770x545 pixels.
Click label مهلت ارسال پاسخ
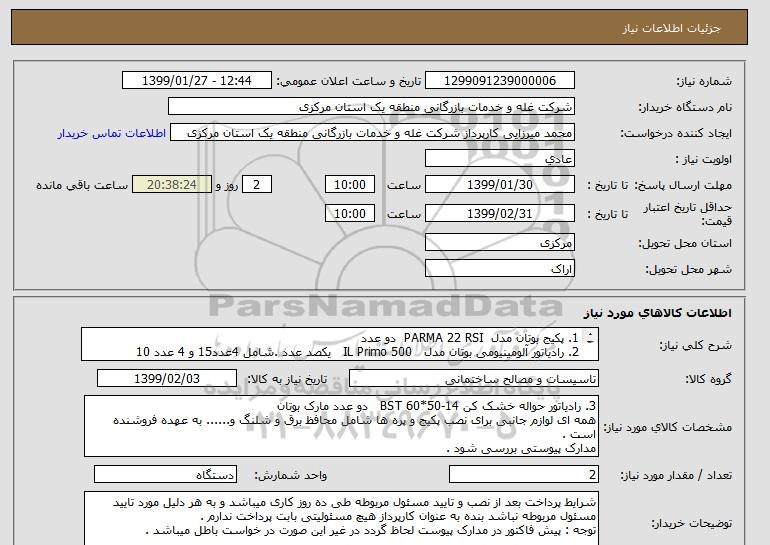[x=684, y=185]
